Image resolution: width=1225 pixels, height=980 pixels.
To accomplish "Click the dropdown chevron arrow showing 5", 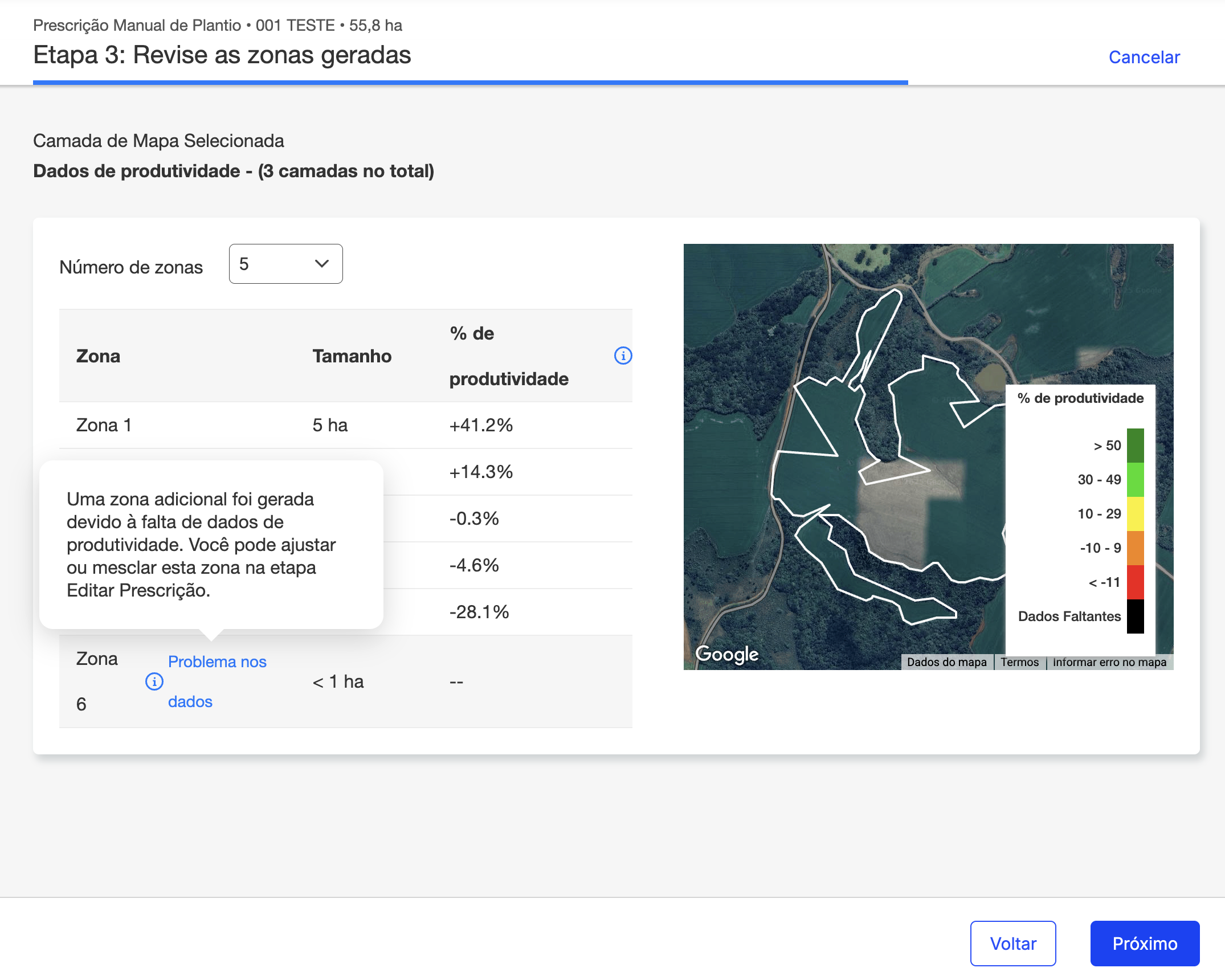I will point(322,264).
